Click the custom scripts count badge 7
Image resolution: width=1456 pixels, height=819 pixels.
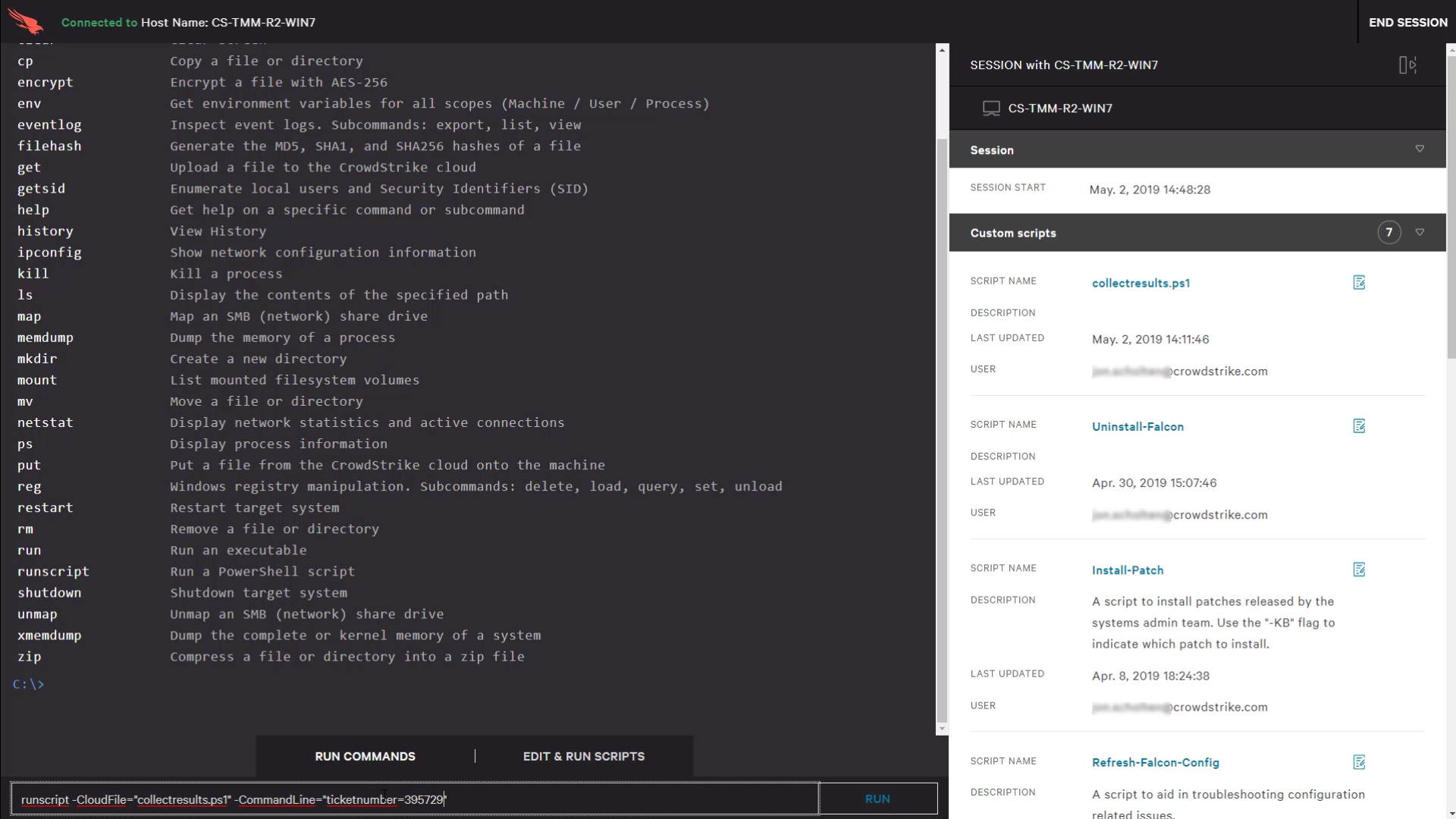(1389, 233)
